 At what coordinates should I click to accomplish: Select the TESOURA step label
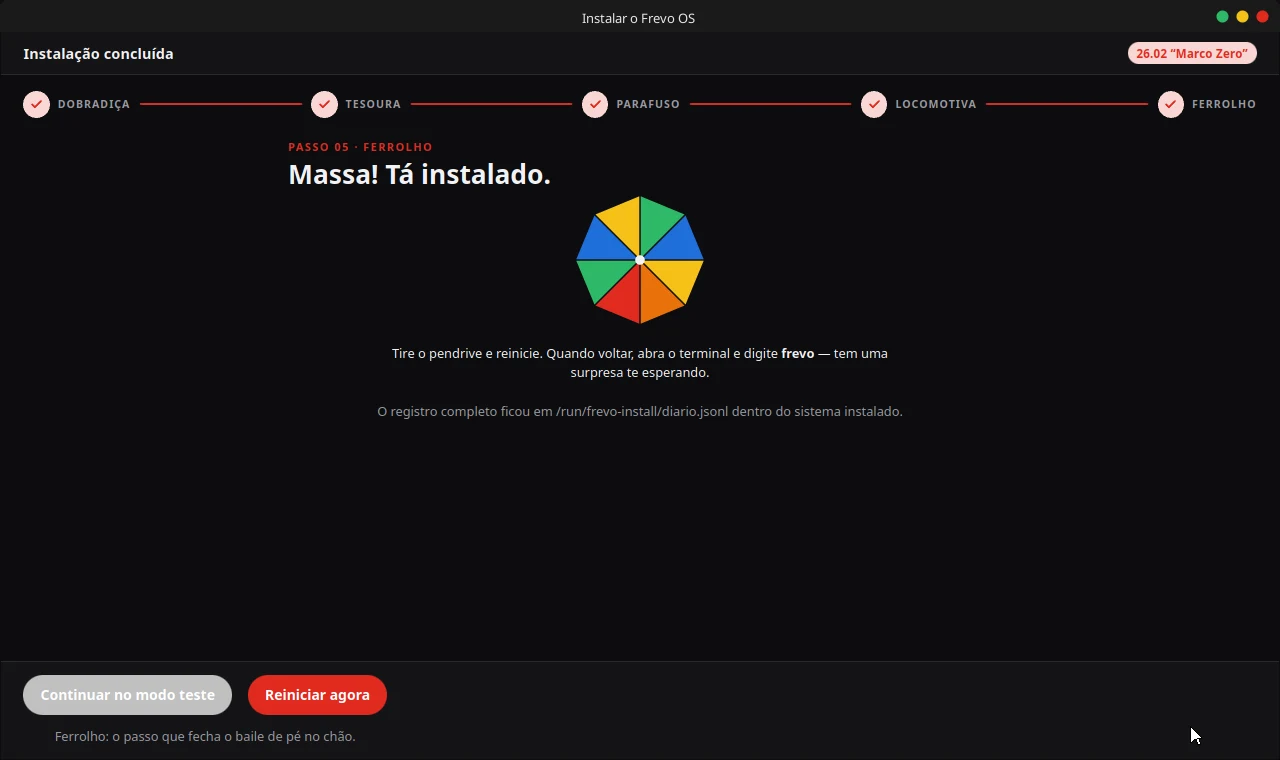point(373,104)
